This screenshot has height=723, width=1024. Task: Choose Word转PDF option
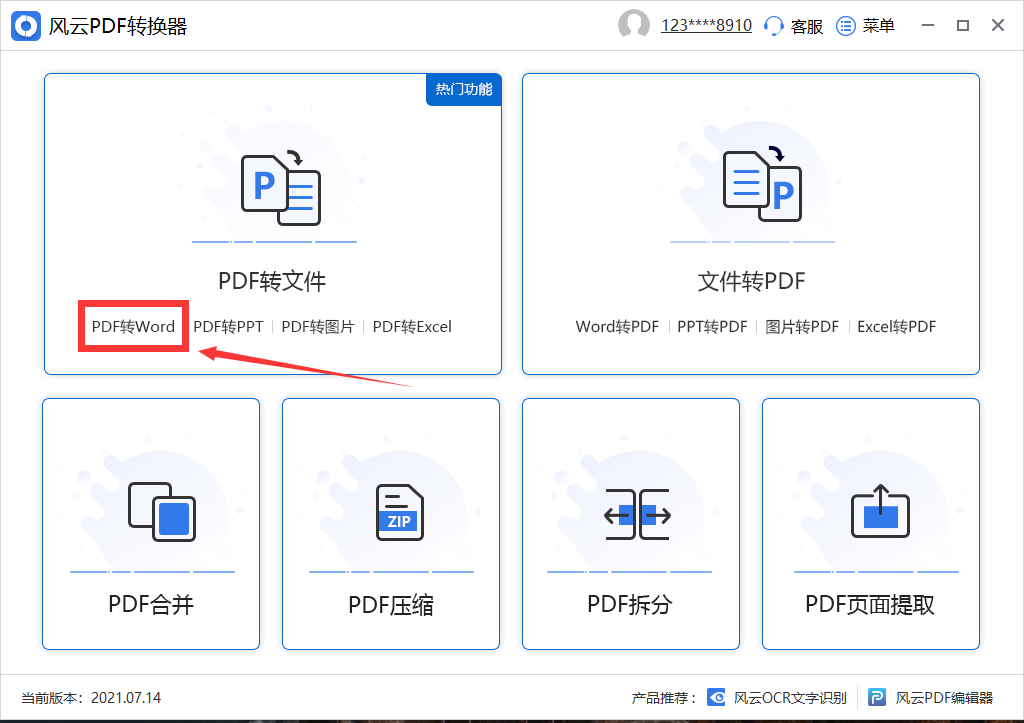tap(617, 327)
